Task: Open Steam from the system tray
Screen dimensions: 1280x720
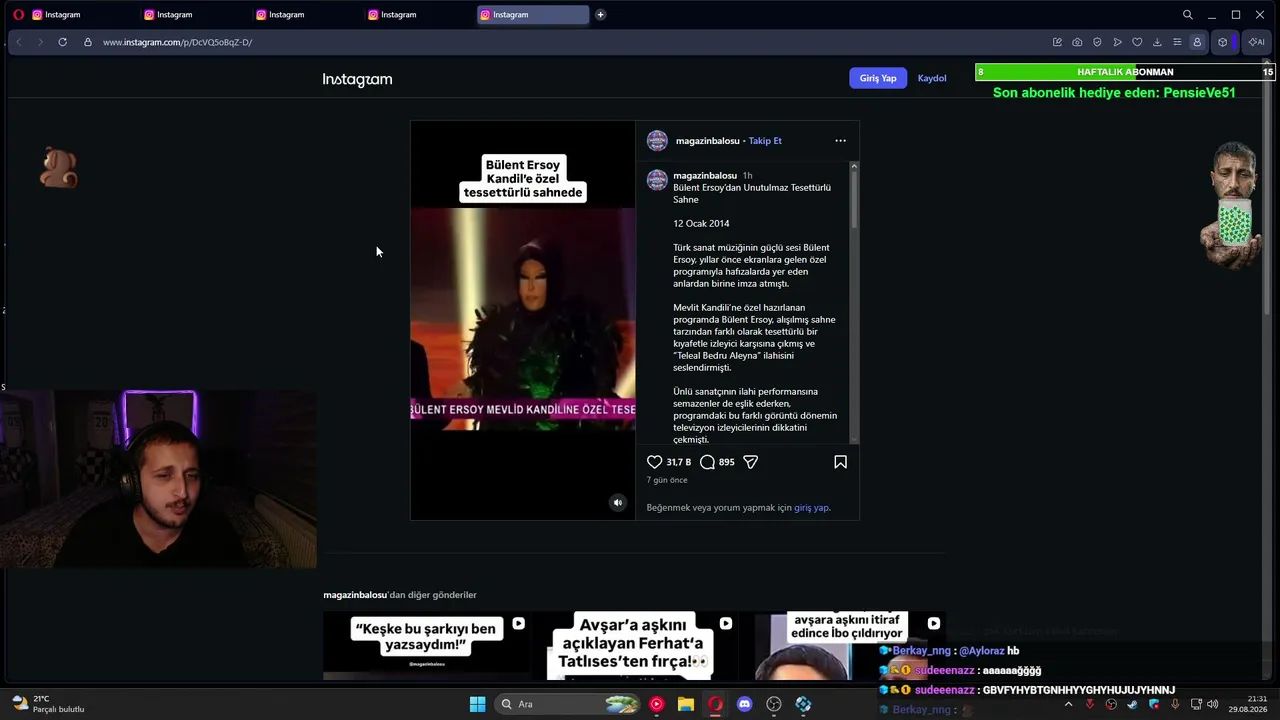Action: tap(1132, 704)
